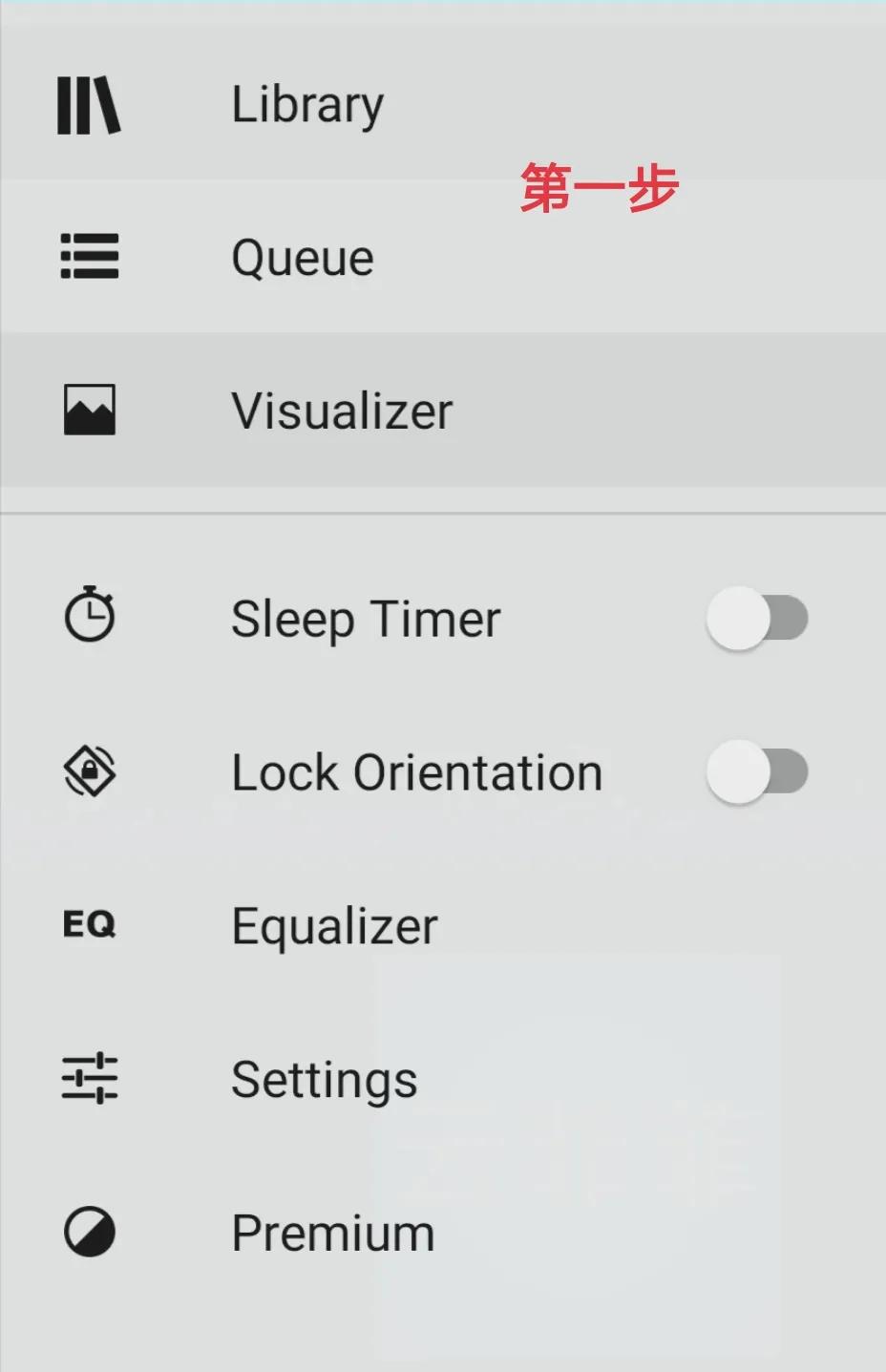Tap the Lock Orientation label
The width and height of the screenshot is (886, 1372).
pyautogui.click(x=417, y=772)
